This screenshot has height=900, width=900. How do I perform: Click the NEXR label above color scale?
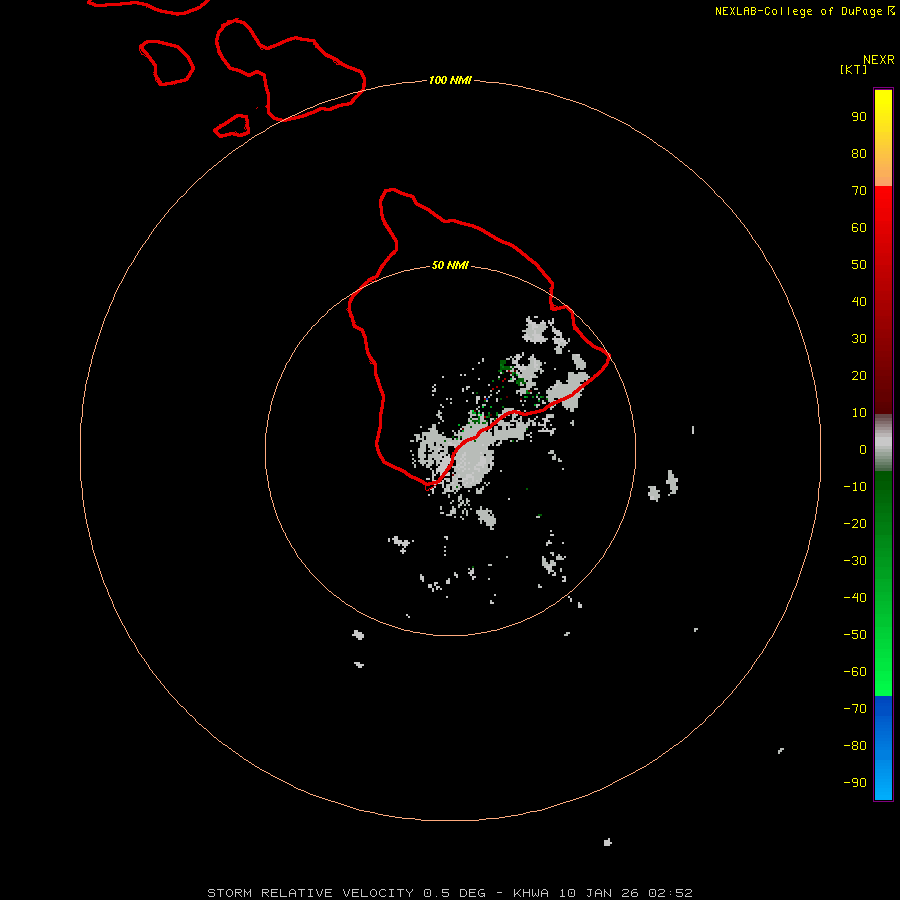(879, 60)
